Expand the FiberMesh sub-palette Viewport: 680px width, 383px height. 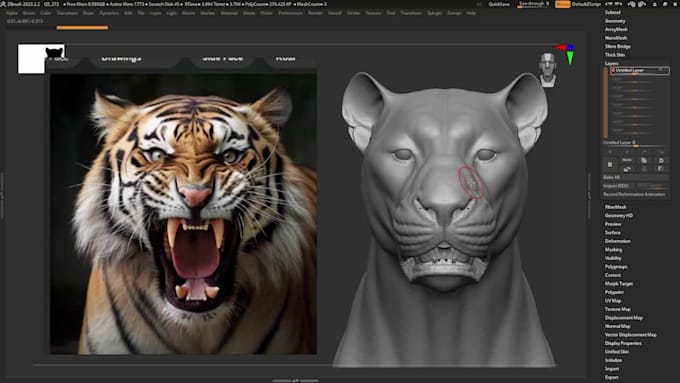[615, 207]
